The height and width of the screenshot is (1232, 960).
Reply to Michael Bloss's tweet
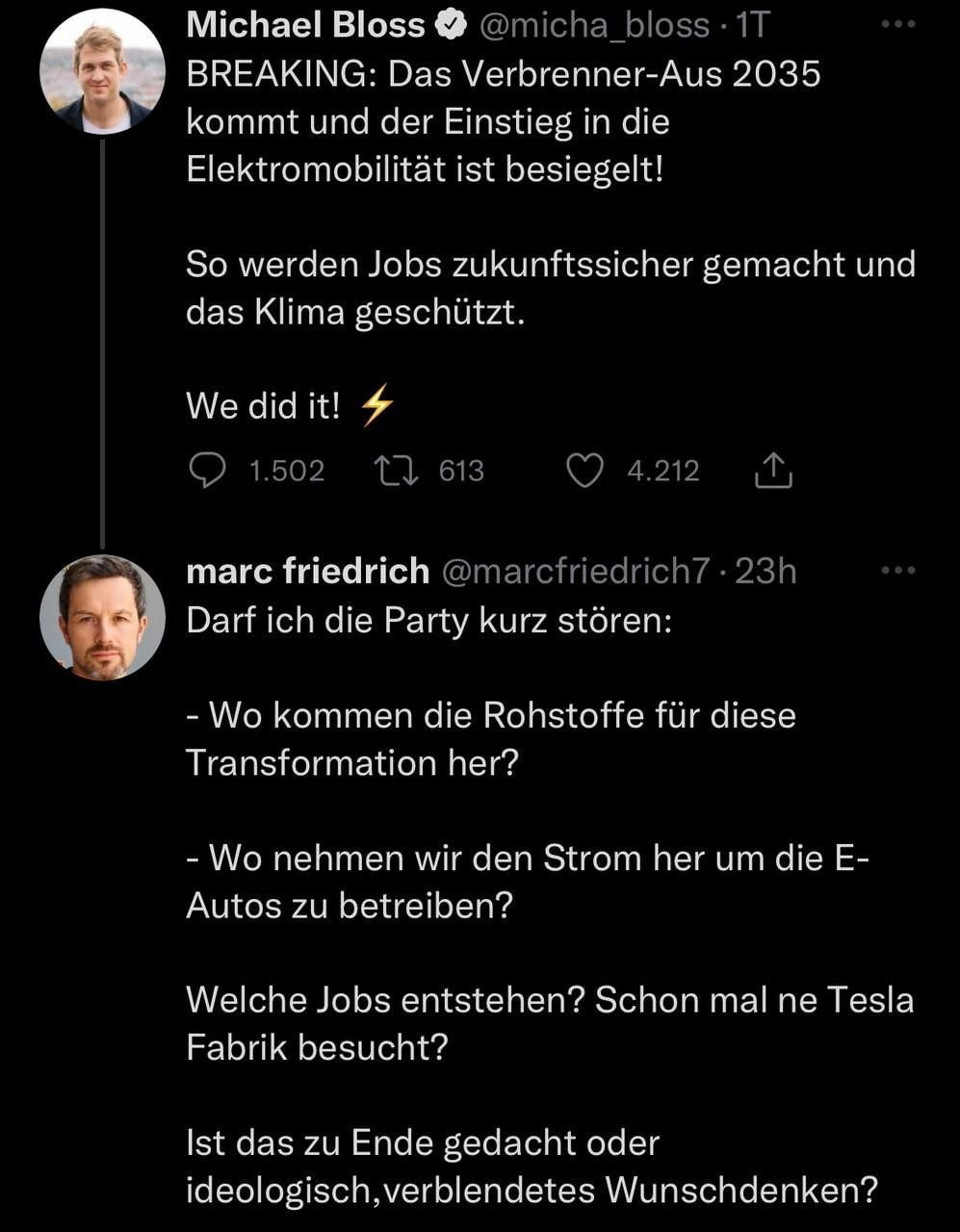pyautogui.click(x=204, y=471)
